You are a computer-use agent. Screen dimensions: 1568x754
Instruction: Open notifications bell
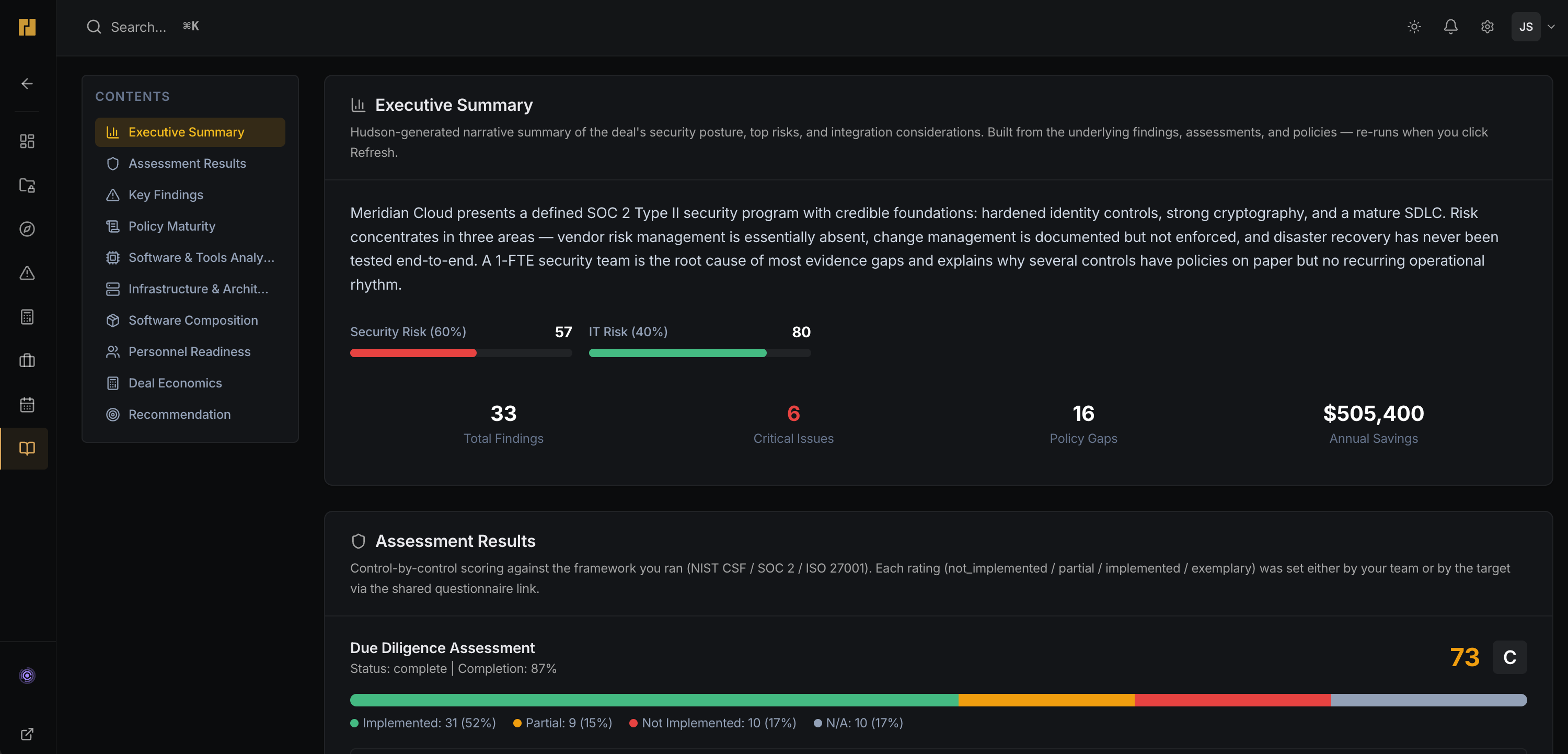pos(1450,27)
